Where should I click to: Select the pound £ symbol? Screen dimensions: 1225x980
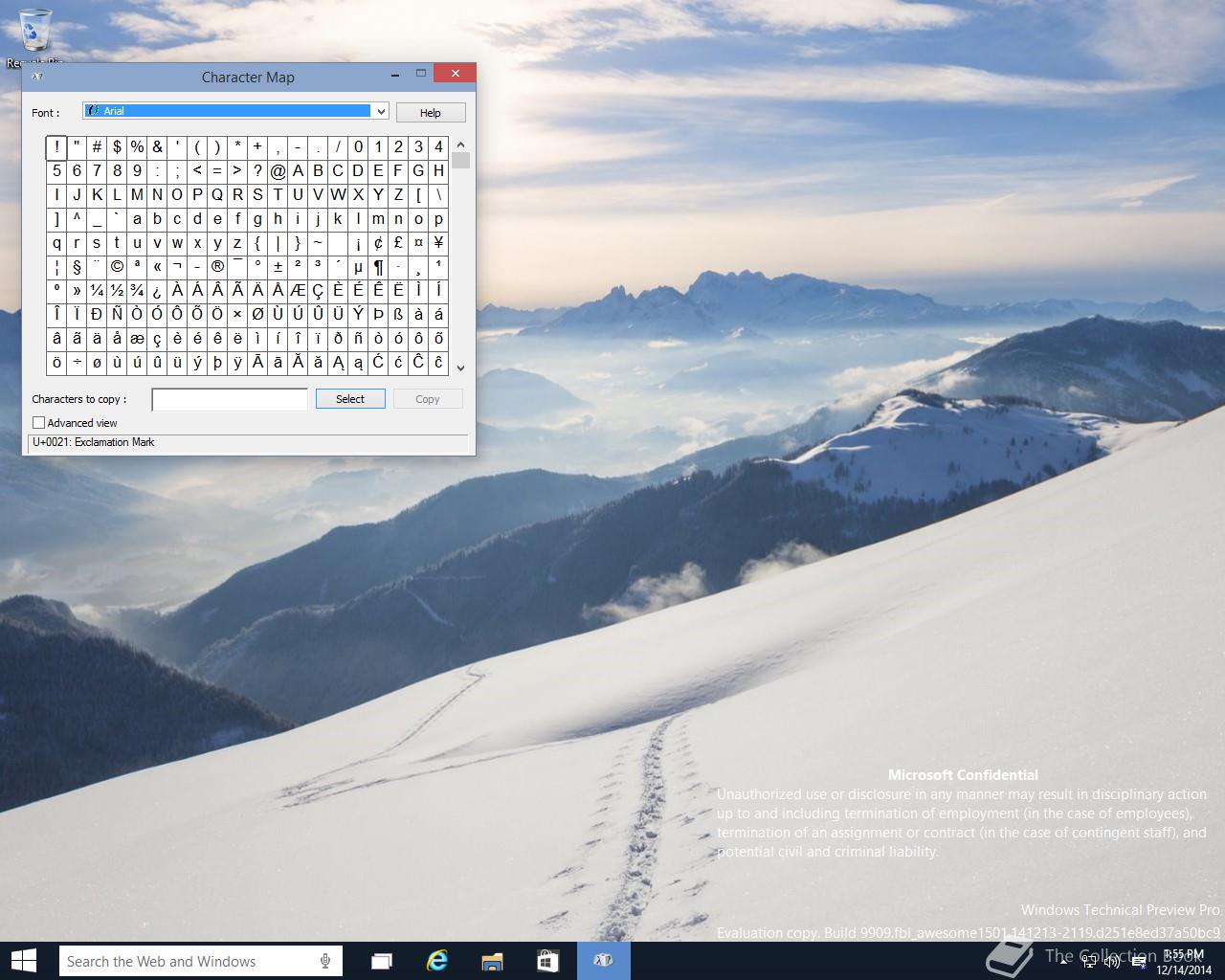point(398,243)
